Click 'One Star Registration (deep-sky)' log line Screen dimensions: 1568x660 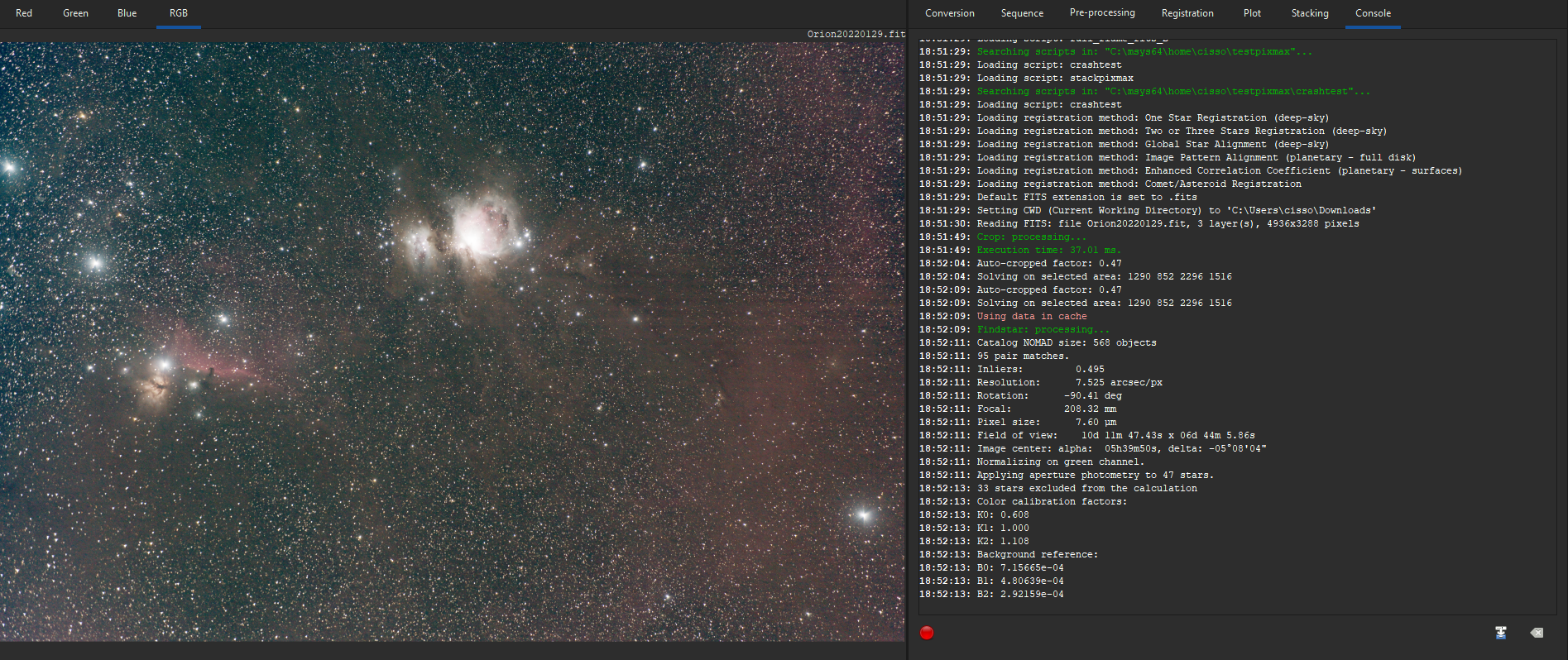1124,118
